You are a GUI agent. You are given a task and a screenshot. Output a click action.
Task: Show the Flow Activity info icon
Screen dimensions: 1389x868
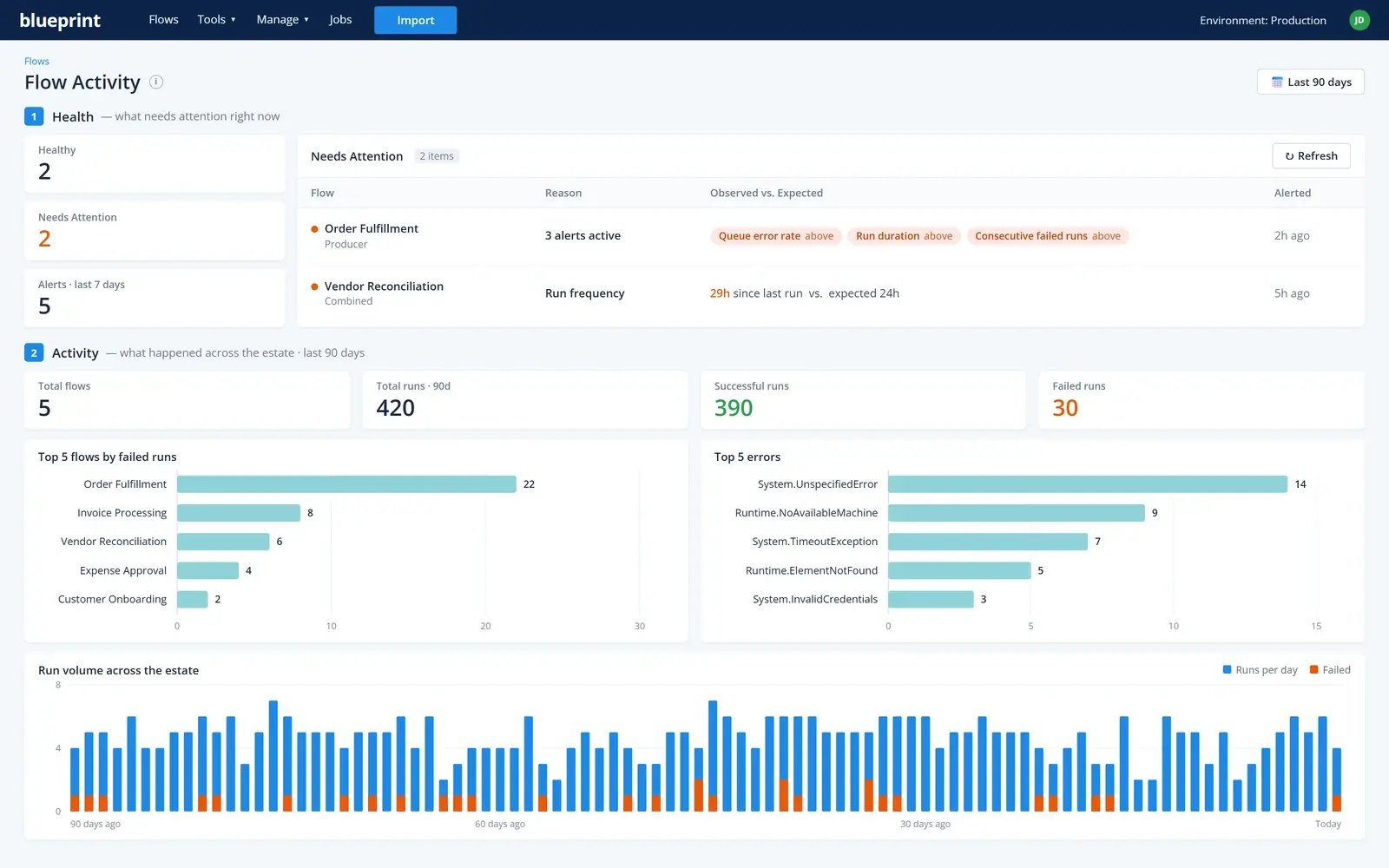156,82
